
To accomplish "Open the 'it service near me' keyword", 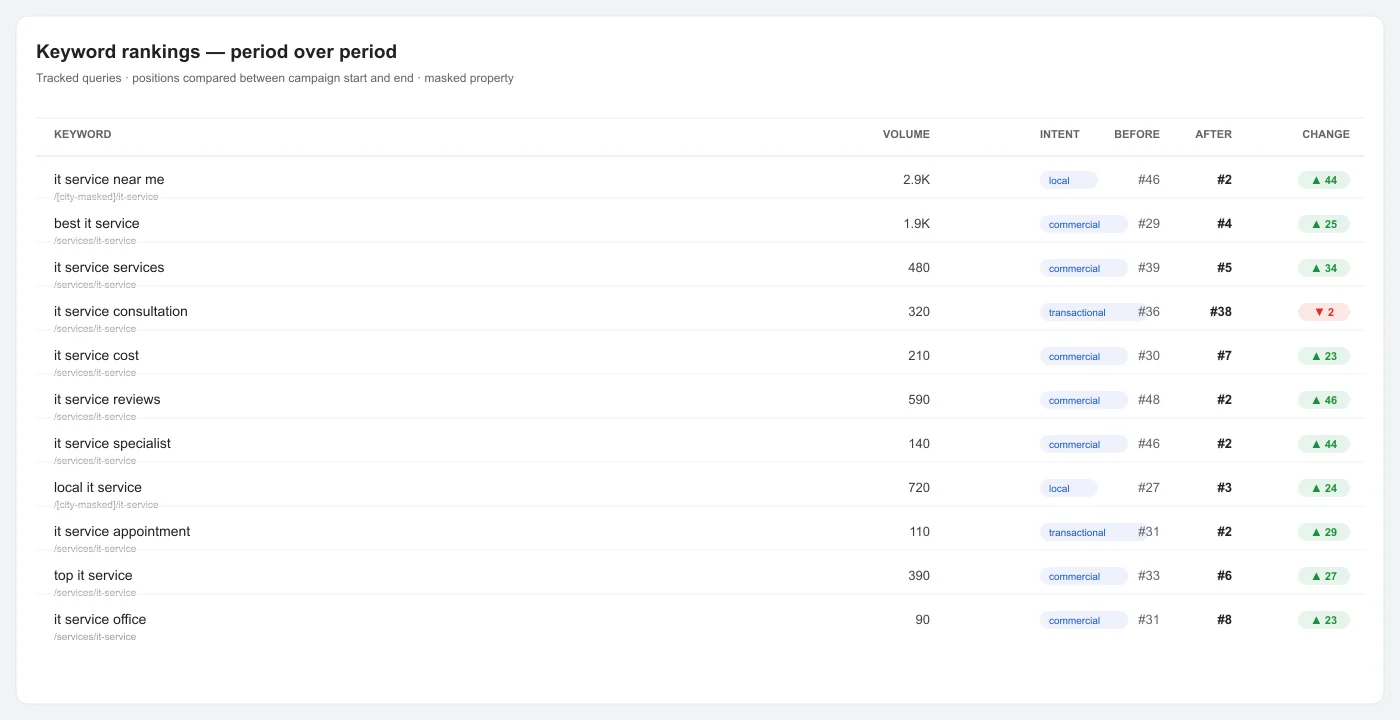I will [x=109, y=179].
